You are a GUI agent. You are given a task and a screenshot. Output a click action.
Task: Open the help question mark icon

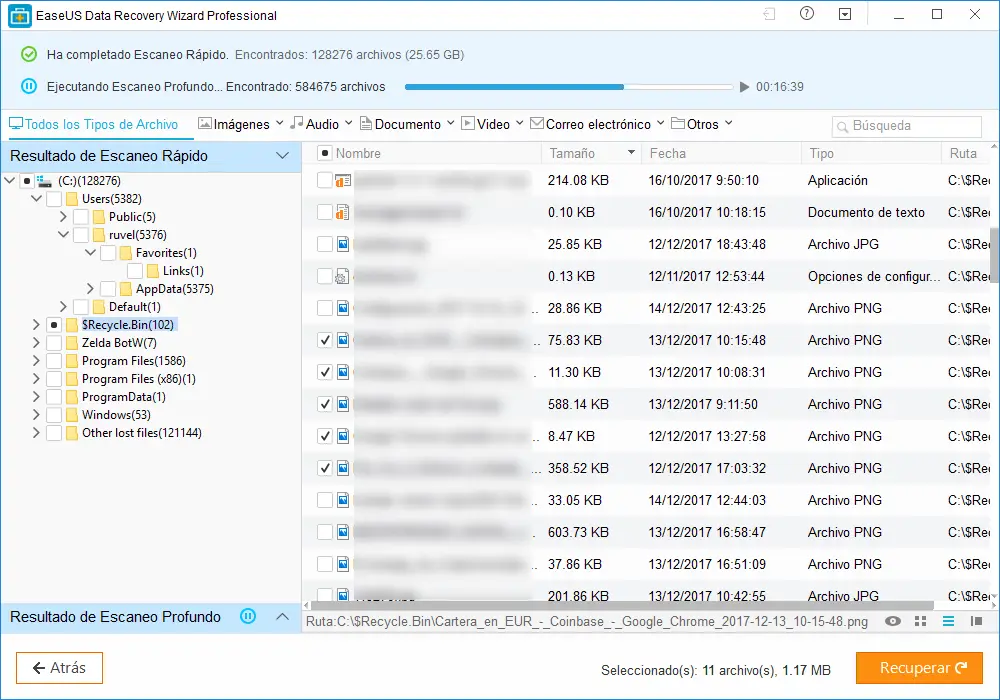tap(807, 13)
